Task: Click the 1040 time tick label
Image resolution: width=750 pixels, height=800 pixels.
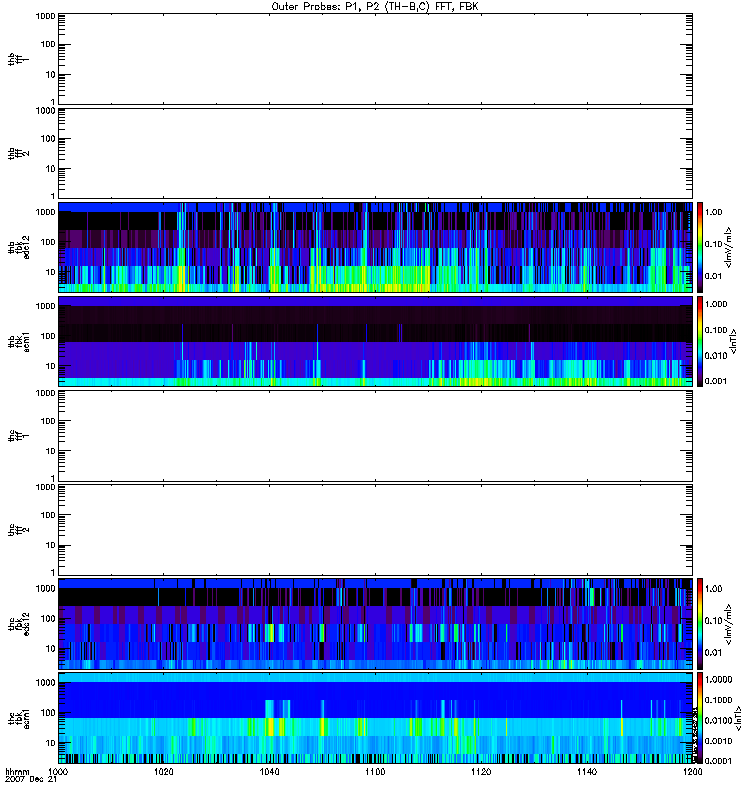Action: 269,774
